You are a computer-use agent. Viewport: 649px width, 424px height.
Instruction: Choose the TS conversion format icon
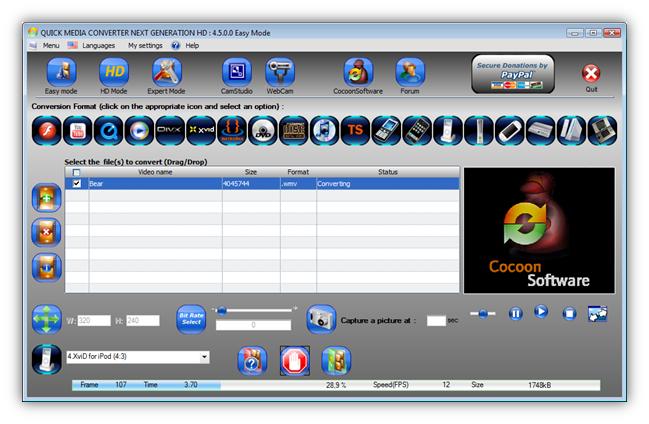pyautogui.click(x=355, y=130)
